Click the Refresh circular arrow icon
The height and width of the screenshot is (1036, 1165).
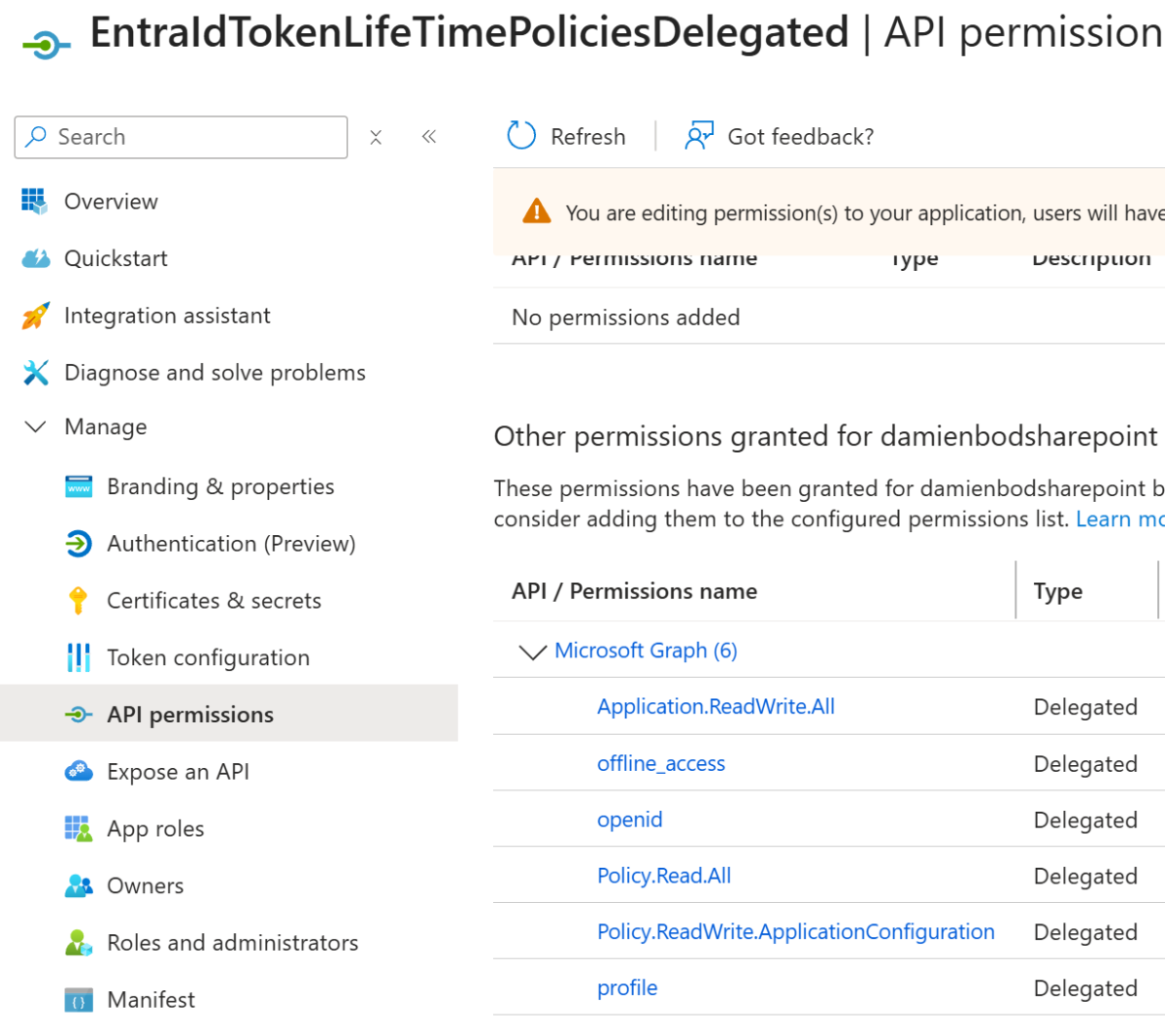[x=521, y=136]
